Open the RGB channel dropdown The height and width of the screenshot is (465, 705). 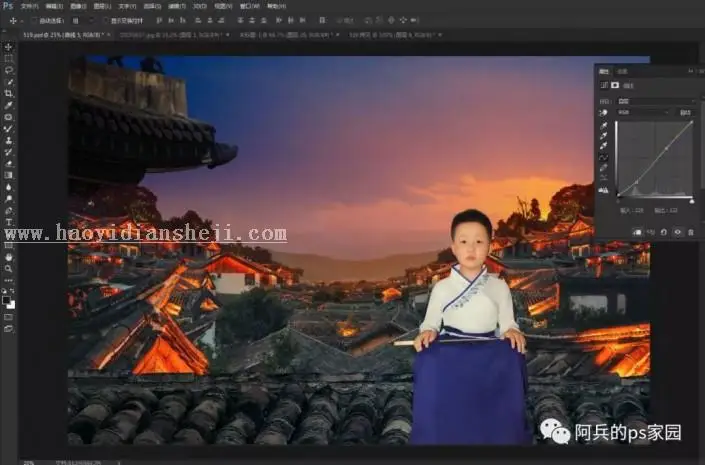(x=643, y=112)
